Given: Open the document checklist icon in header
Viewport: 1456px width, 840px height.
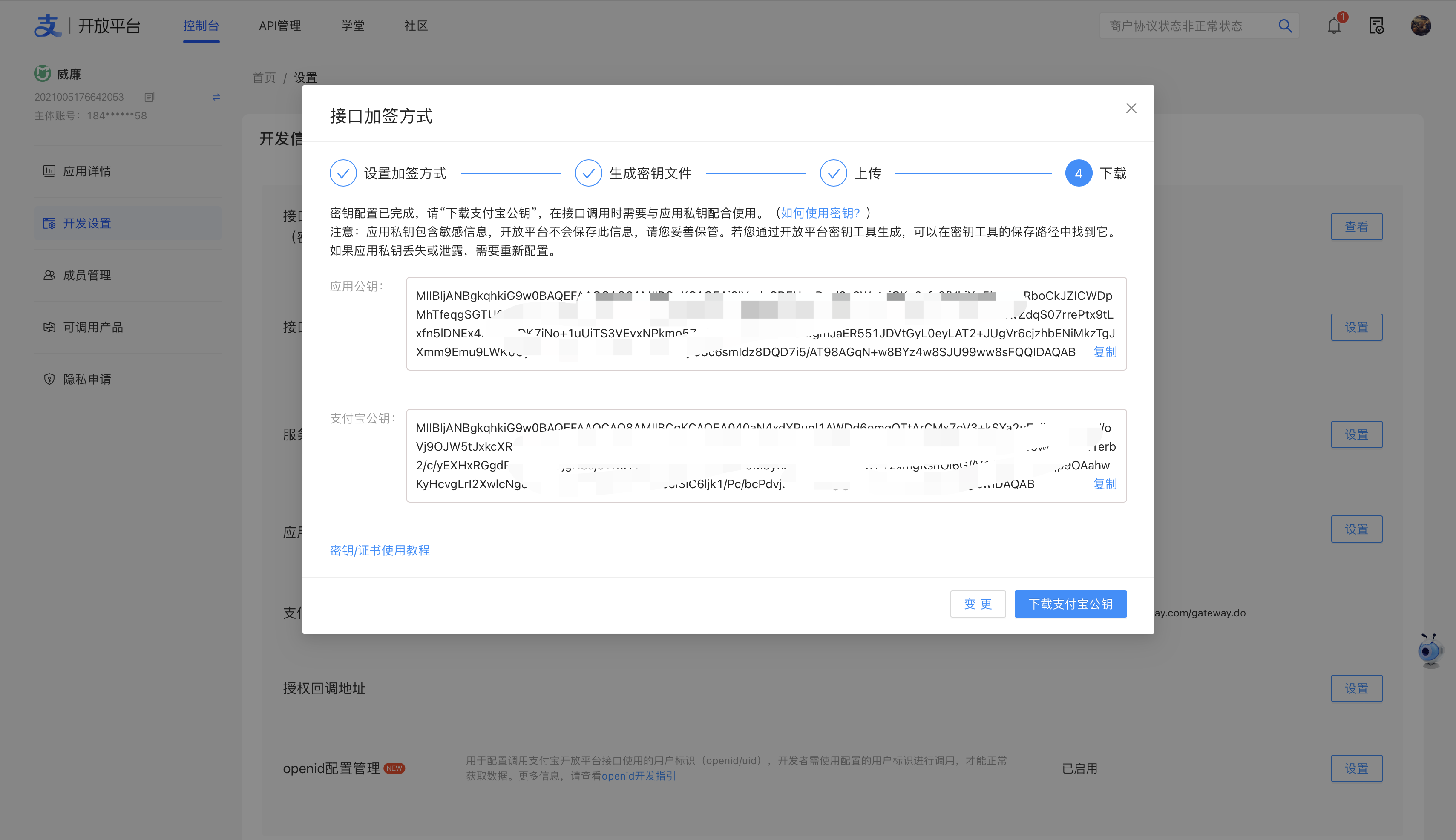Looking at the screenshot, I should [1376, 26].
